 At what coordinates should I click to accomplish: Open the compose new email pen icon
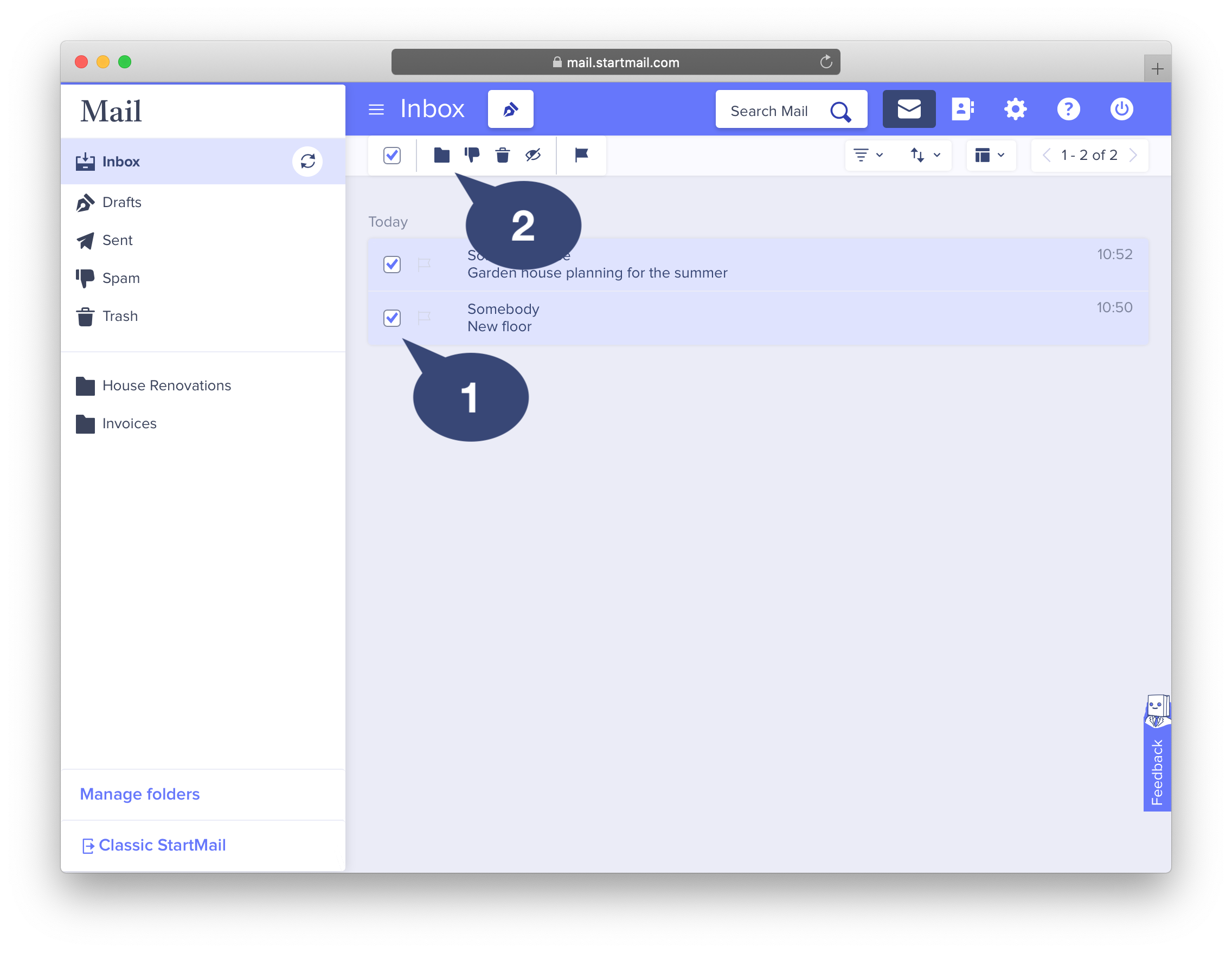pos(510,109)
